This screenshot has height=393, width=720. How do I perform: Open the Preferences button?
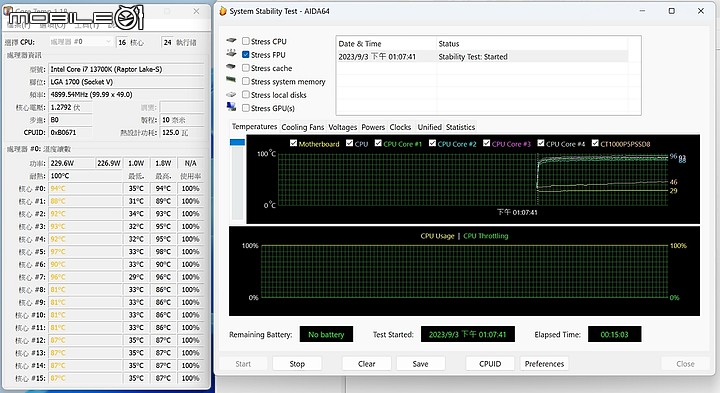click(x=544, y=364)
